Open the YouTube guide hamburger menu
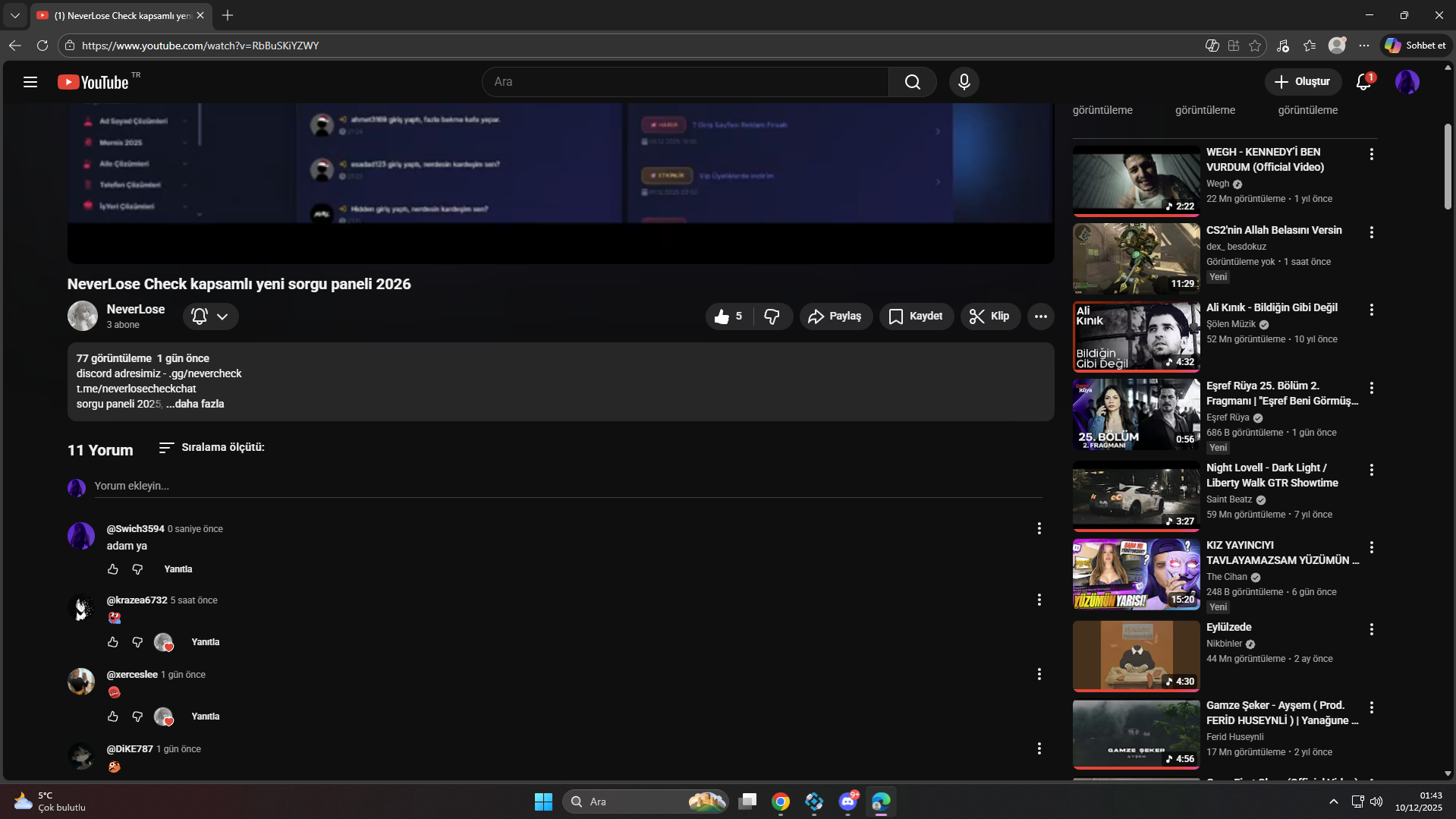Image resolution: width=1456 pixels, height=819 pixels. (x=30, y=82)
